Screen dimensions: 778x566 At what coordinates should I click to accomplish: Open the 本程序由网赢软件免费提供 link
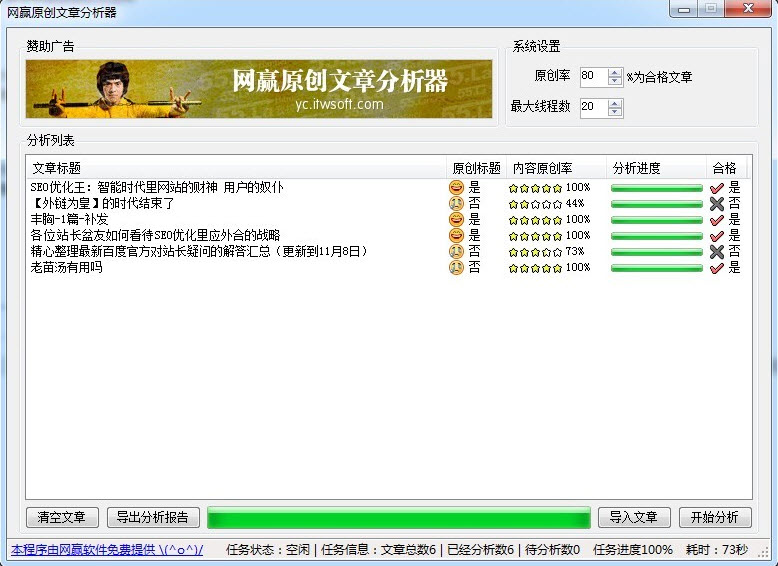[107, 550]
